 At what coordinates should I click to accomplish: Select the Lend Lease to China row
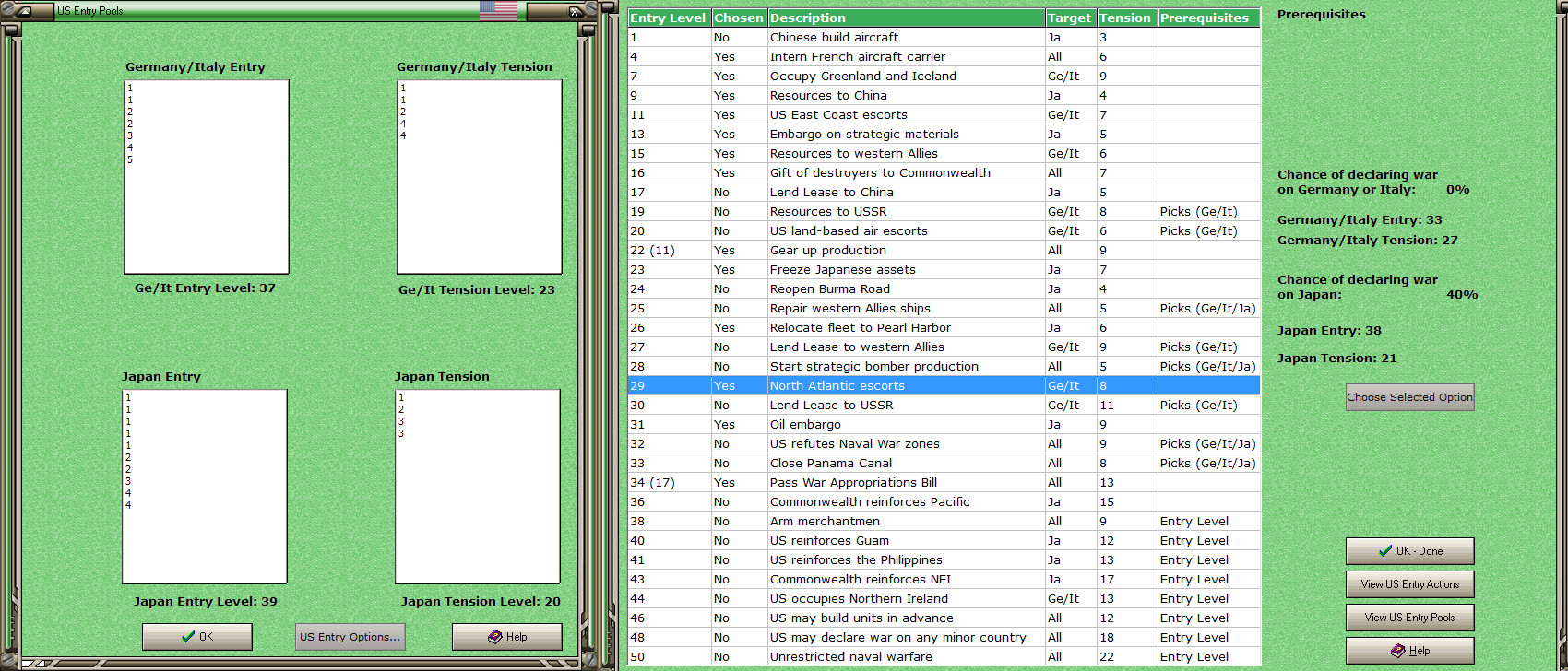(x=944, y=192)
